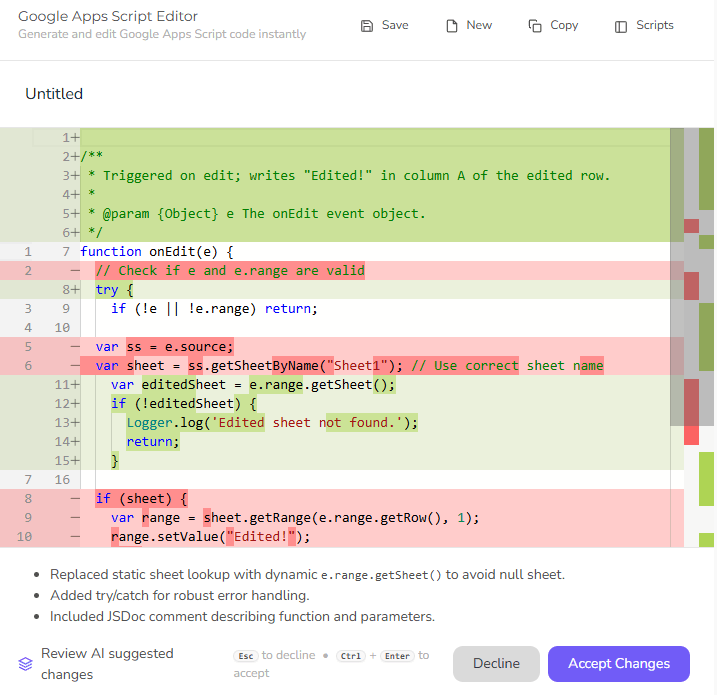Click the added 'var editedSheet = e.range.getSheet();' line

[253, 385]
